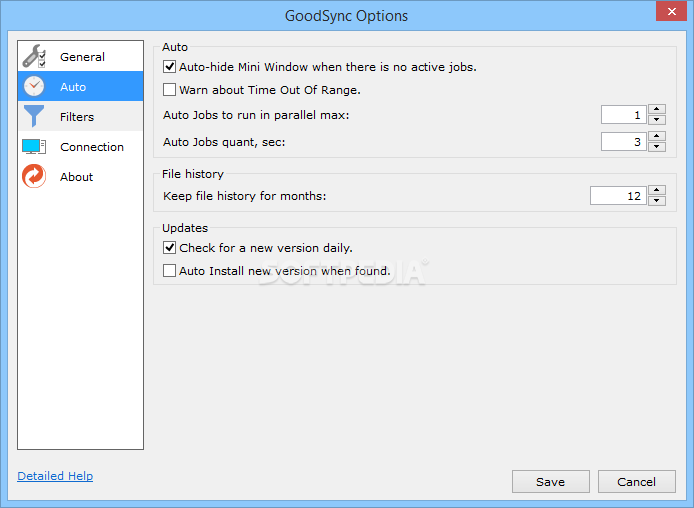The image size is (694, 508).
Task: Select the Auto tab label
Action: coord(73,87)
